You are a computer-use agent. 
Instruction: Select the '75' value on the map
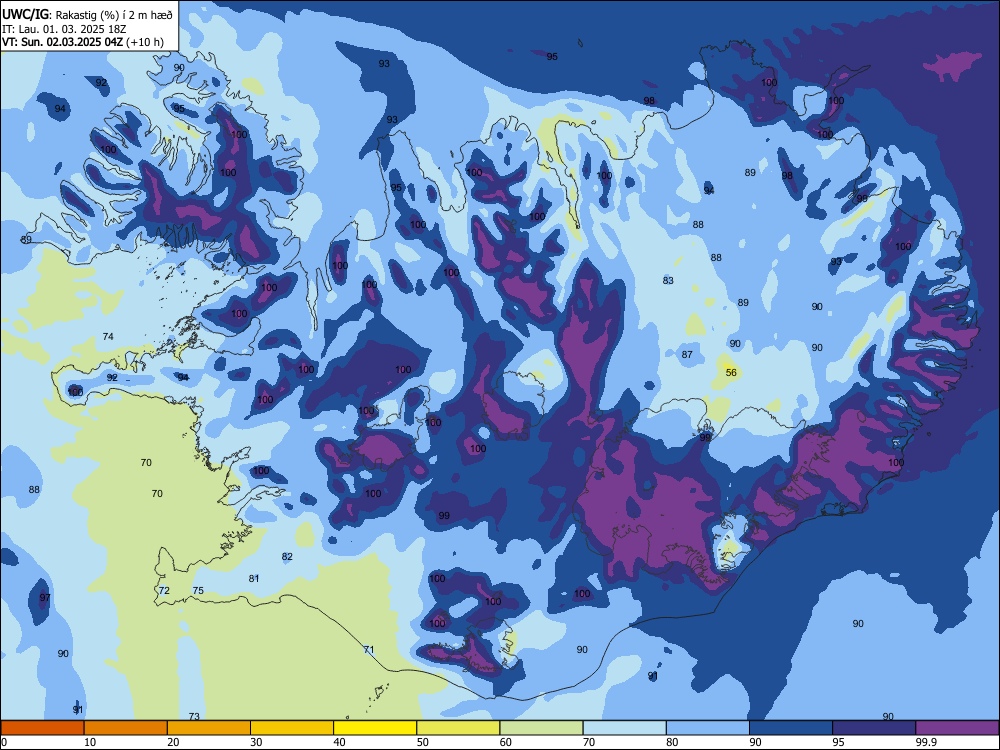coord(198,591)
